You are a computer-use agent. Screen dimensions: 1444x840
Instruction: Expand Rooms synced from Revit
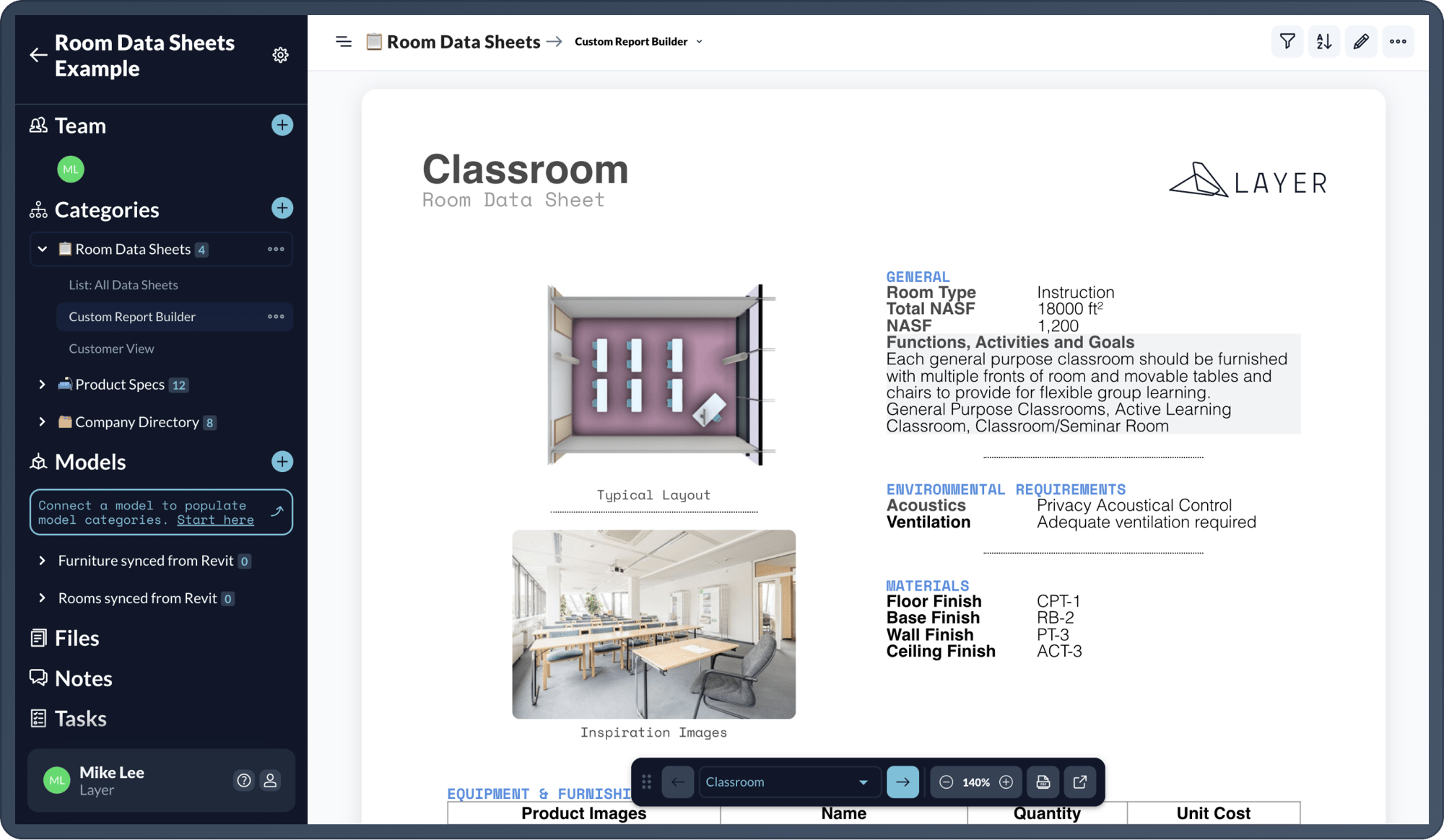click(x=42, y=598)
